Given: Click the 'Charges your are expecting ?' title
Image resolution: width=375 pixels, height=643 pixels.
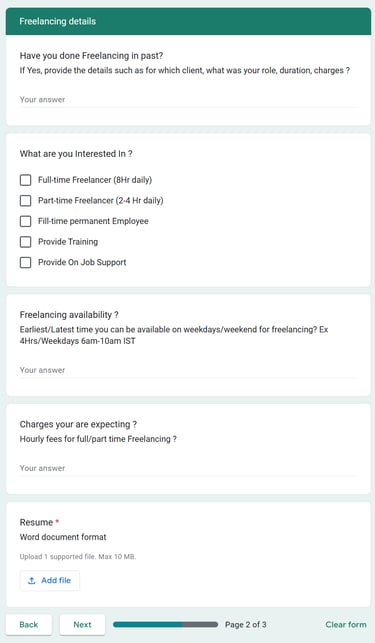Looking at the screenshot, I should tap(78, 424).
